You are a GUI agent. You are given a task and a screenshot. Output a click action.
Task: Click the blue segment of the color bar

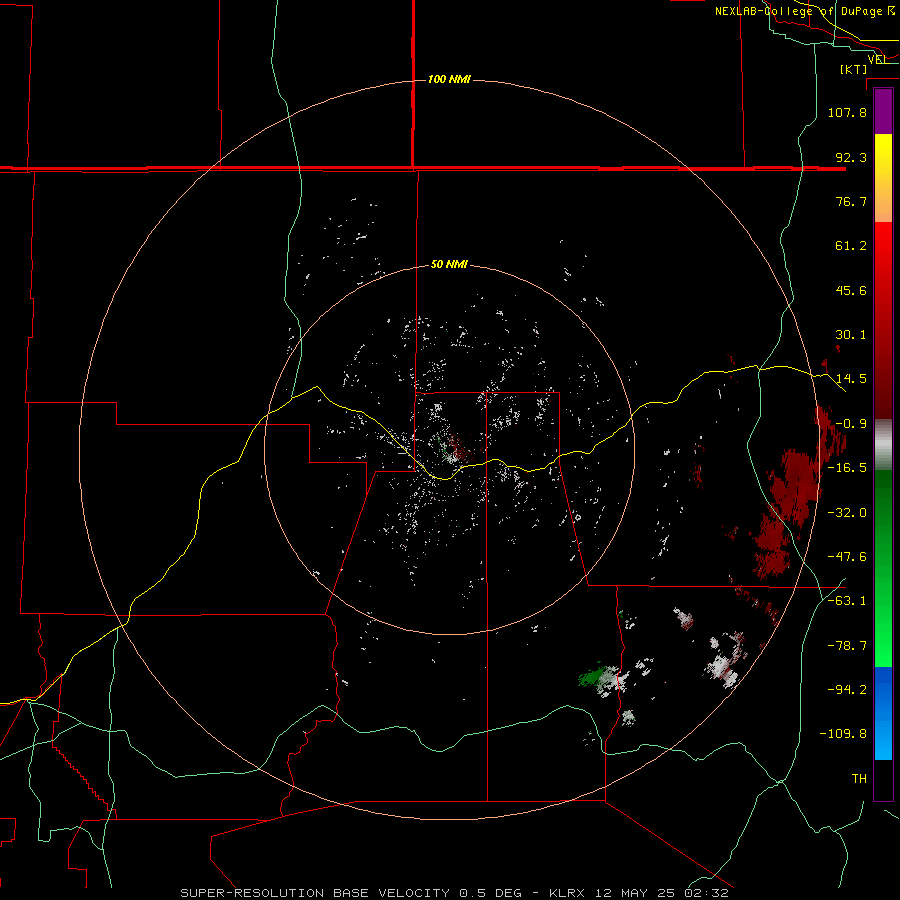click(x=883, y=713)
